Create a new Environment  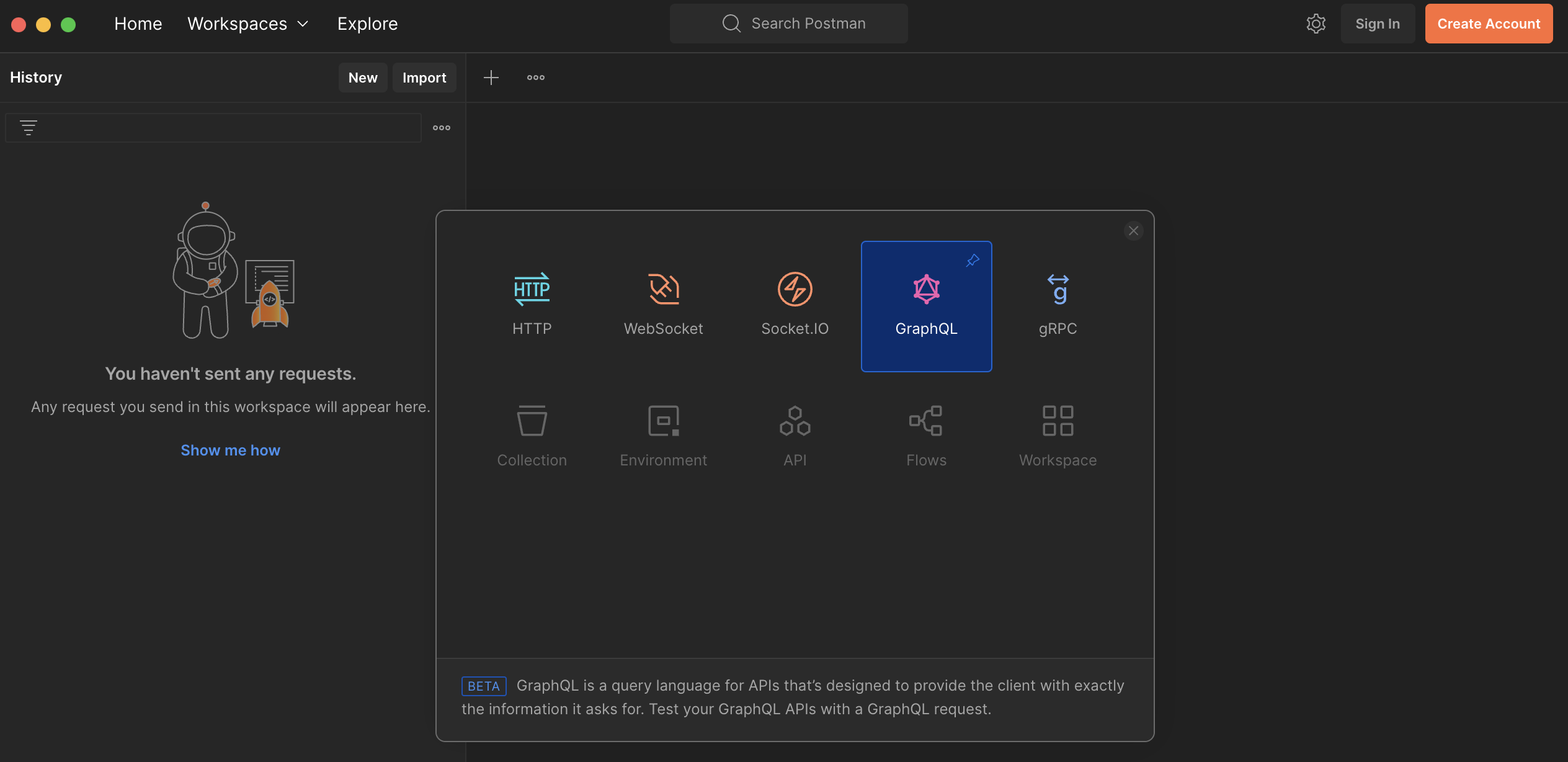tap(663, 421)
